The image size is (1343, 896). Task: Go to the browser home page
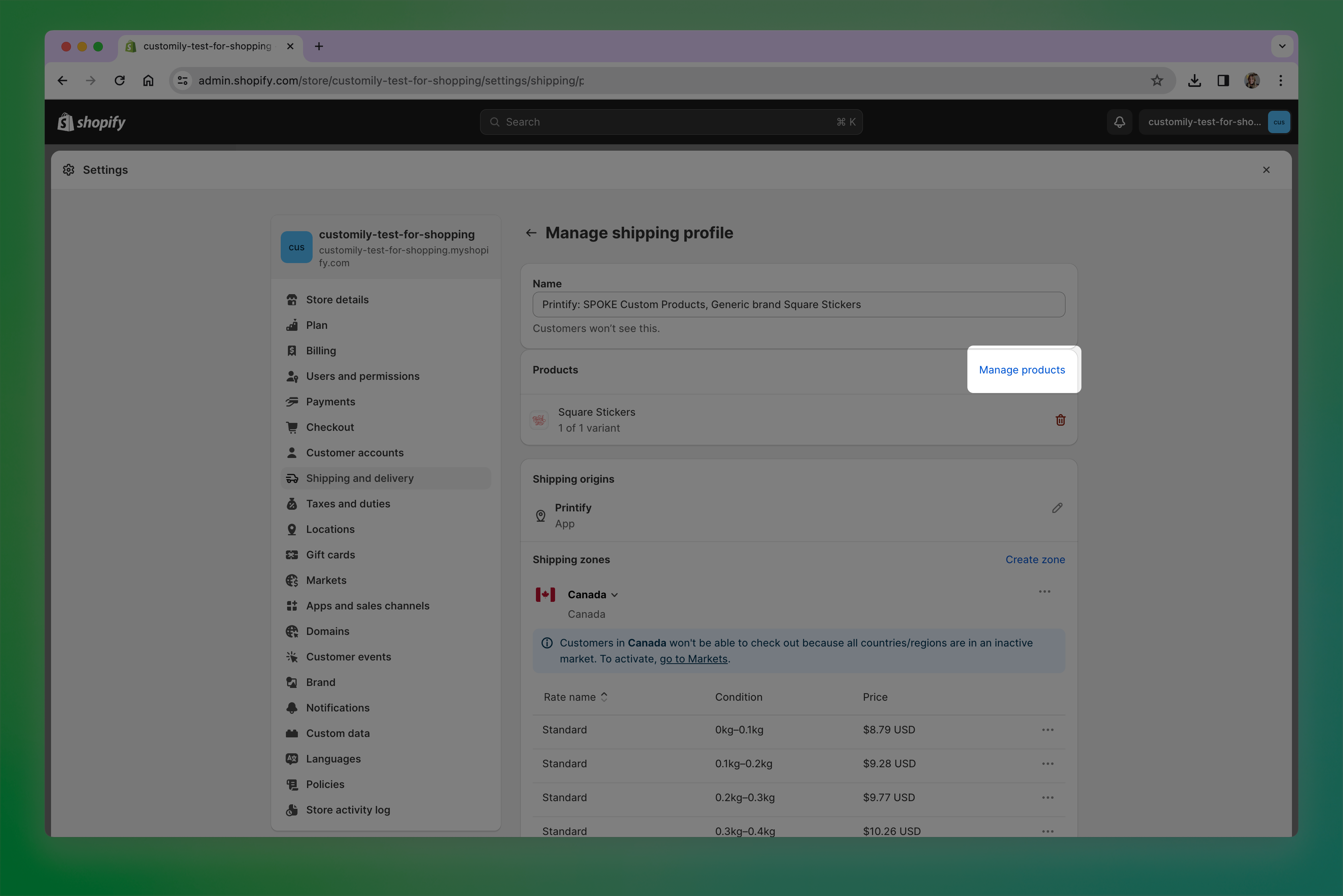[148, 81]
